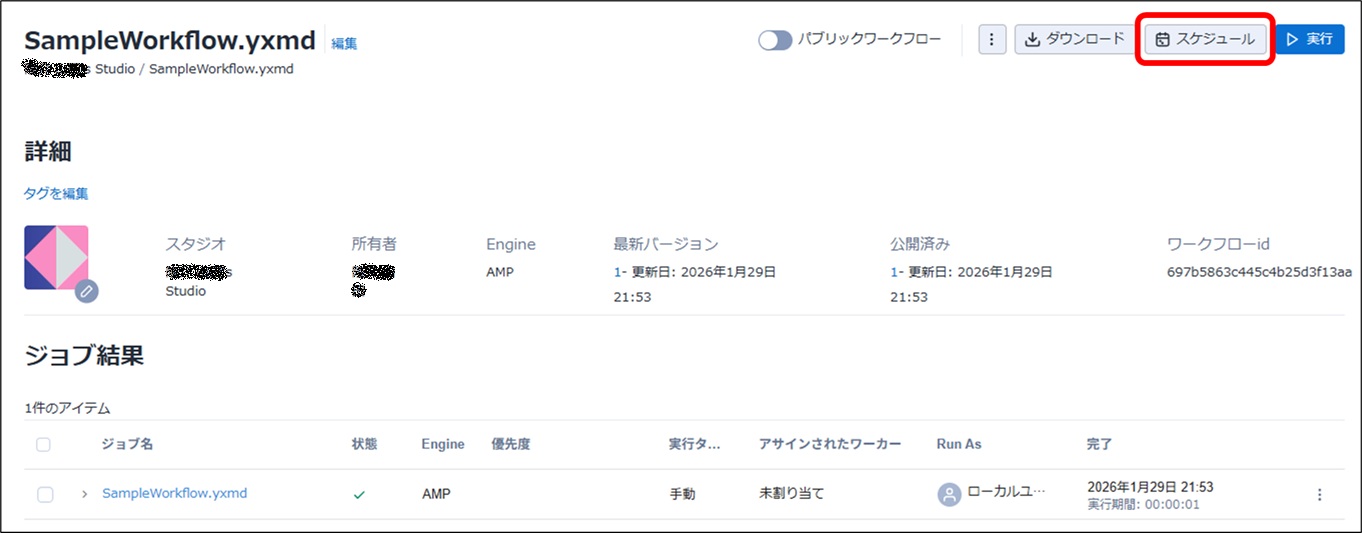Sort by the 完了 column header
The height and width of the screenshot is (533, 1362).
(x=1099, y=444)
